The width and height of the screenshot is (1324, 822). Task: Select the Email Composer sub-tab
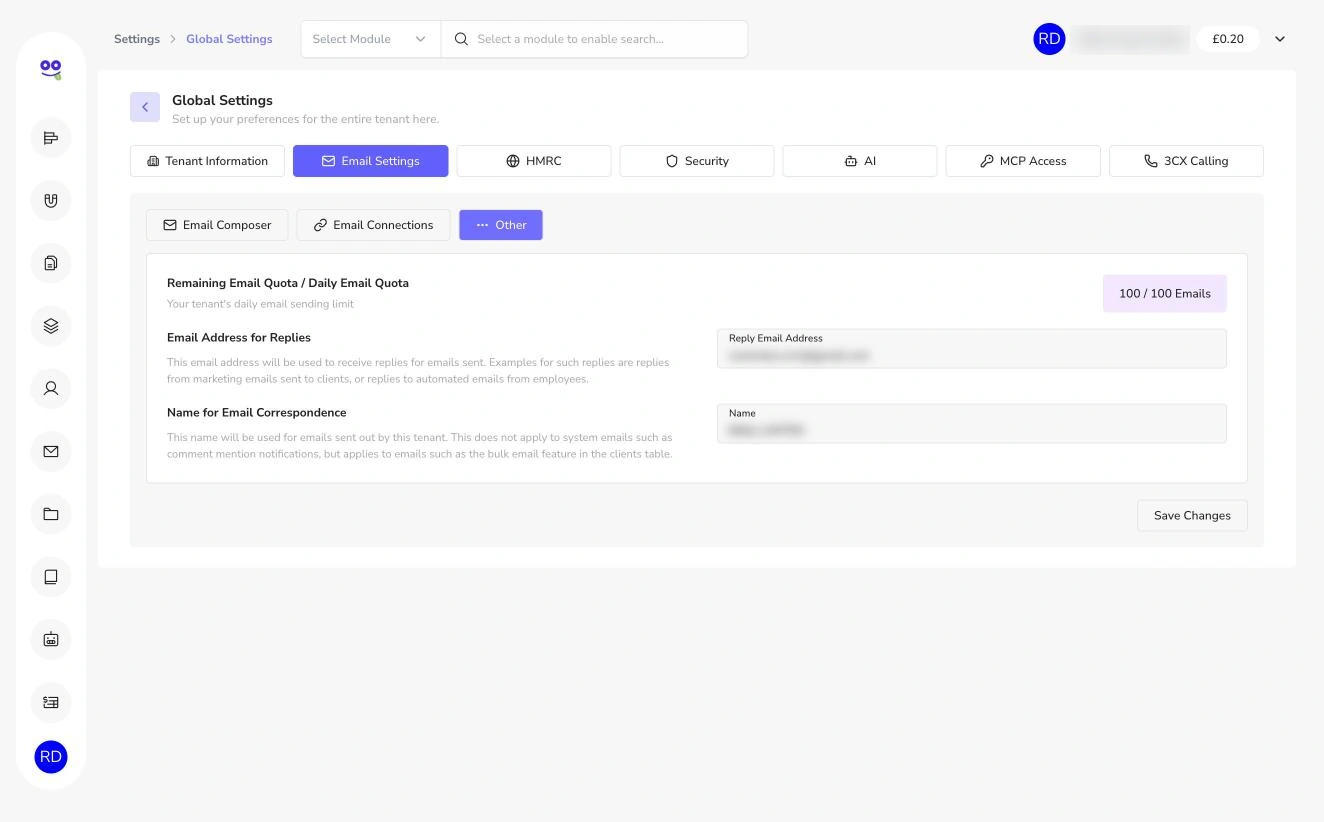click(217, 225)
